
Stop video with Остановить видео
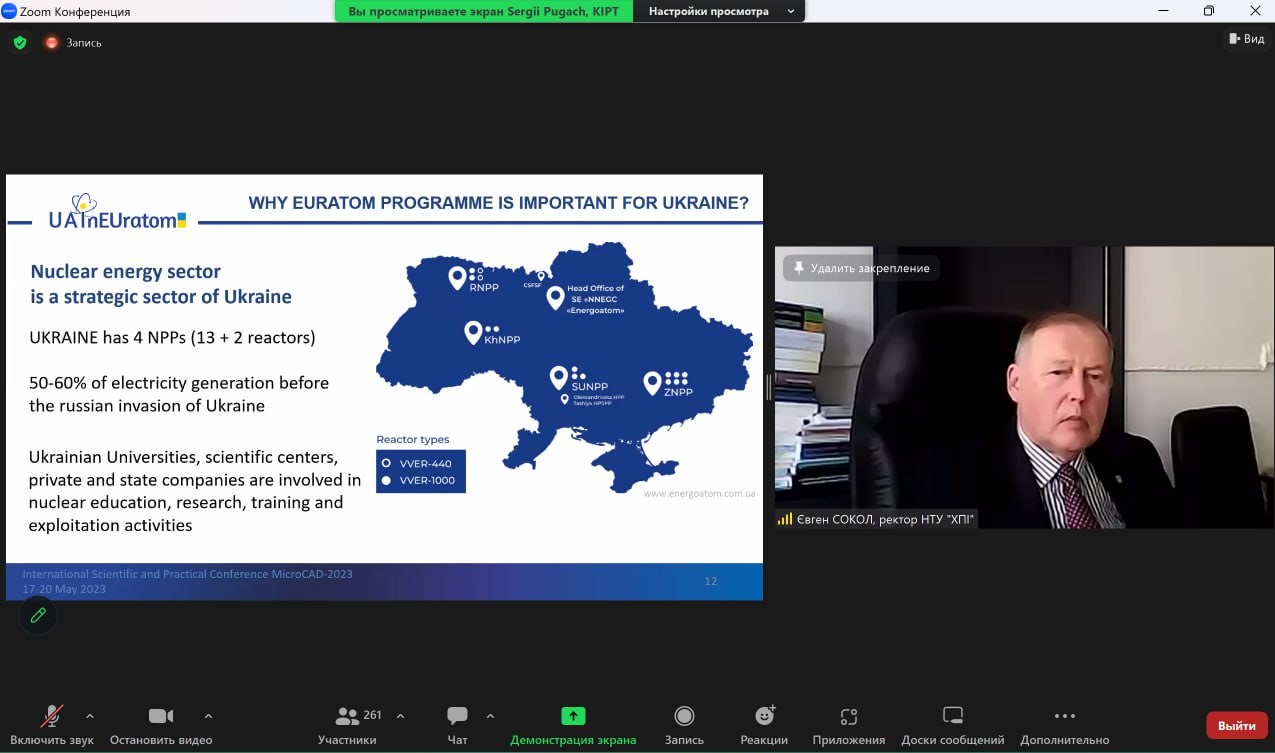pos(161,725)
